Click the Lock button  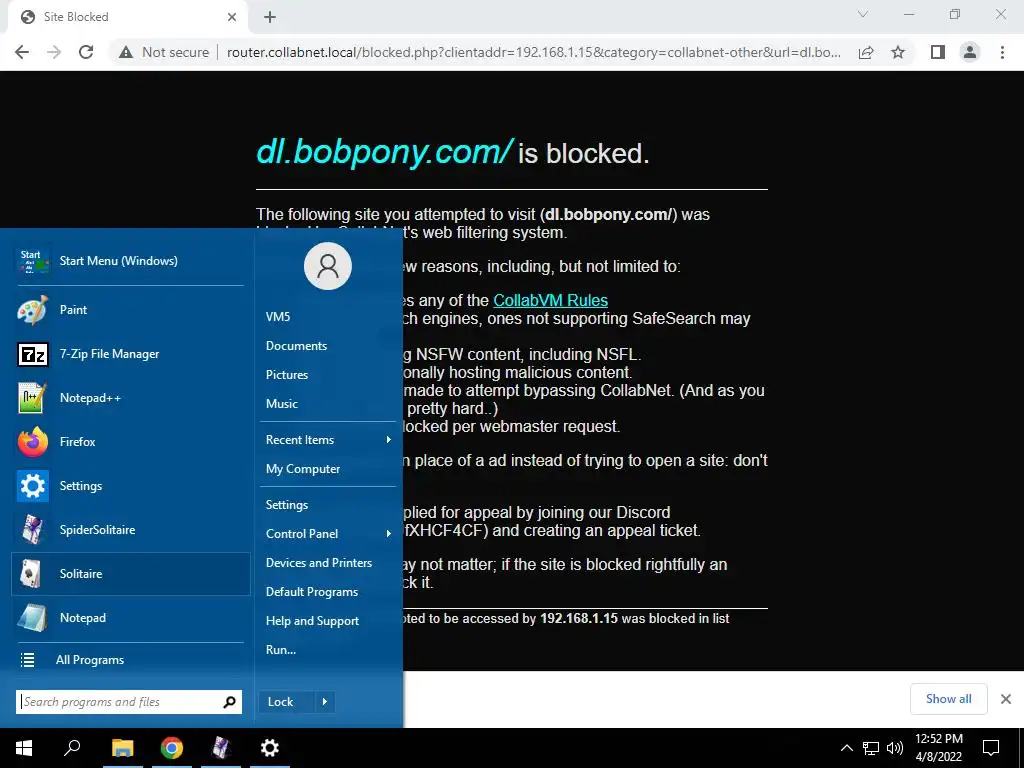point(286,702)
